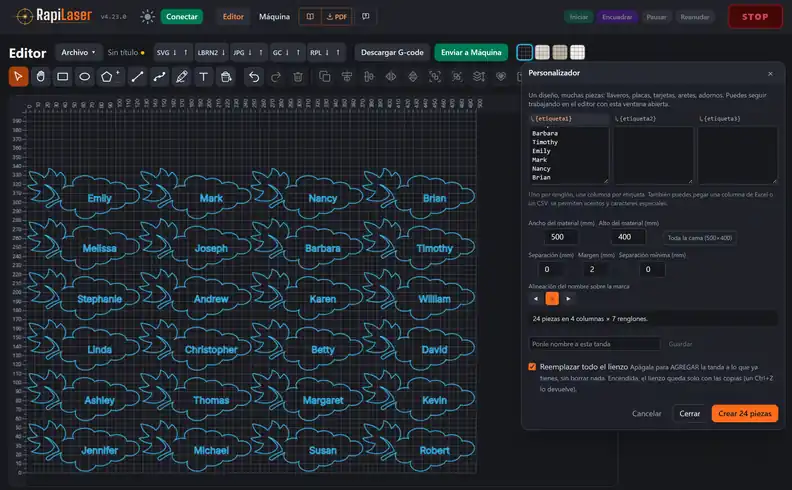
Task: Click the {etiqueta3} text area
Action: (738, 155)
